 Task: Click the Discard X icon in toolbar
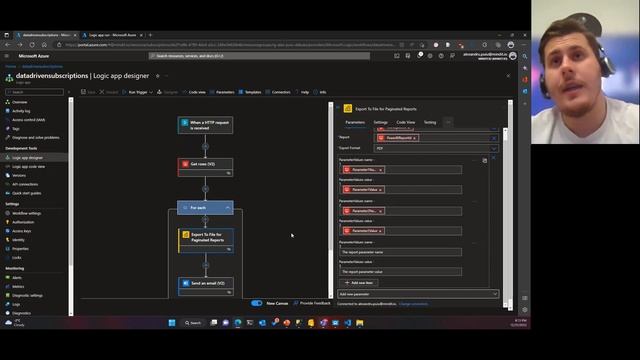102,92
